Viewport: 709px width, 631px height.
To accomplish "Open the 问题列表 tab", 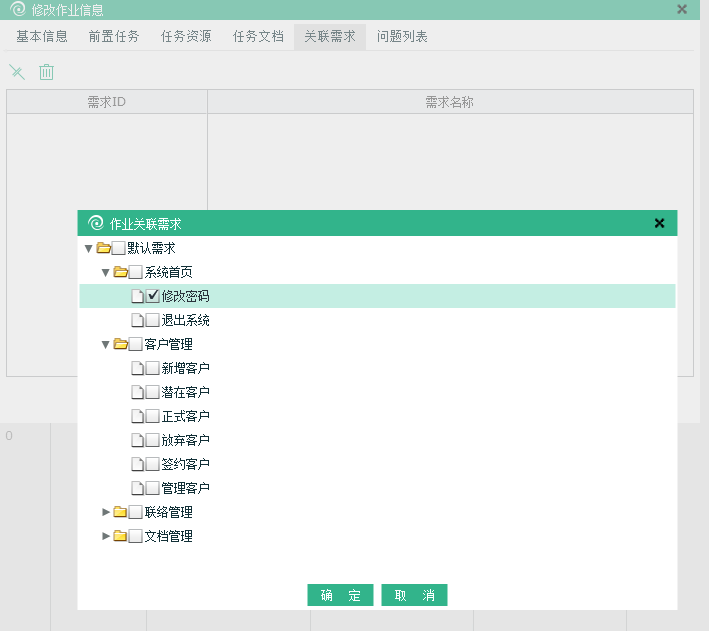I will tap(402, 37).
